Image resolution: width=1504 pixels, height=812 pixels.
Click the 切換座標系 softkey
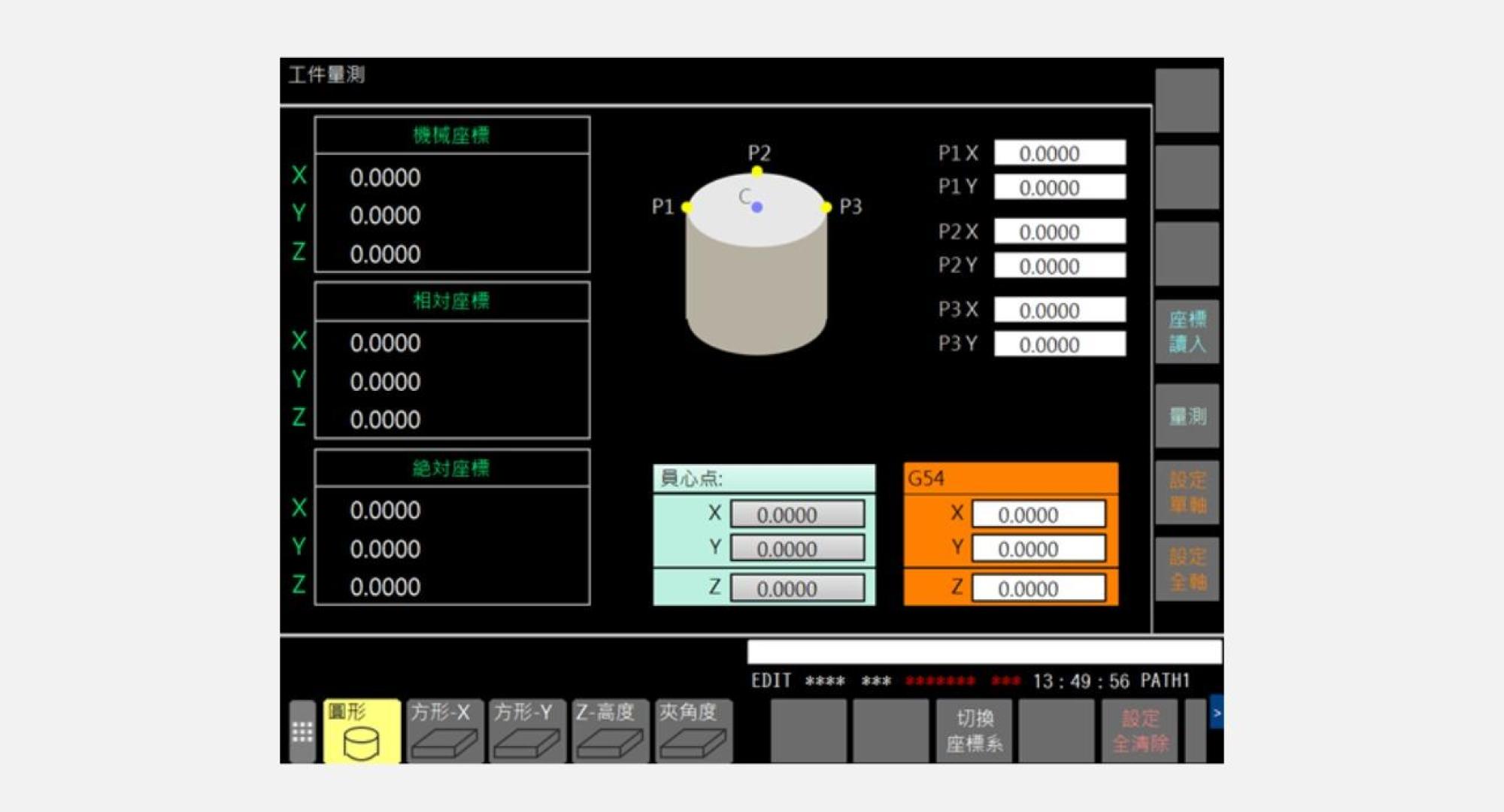point(975,731)
